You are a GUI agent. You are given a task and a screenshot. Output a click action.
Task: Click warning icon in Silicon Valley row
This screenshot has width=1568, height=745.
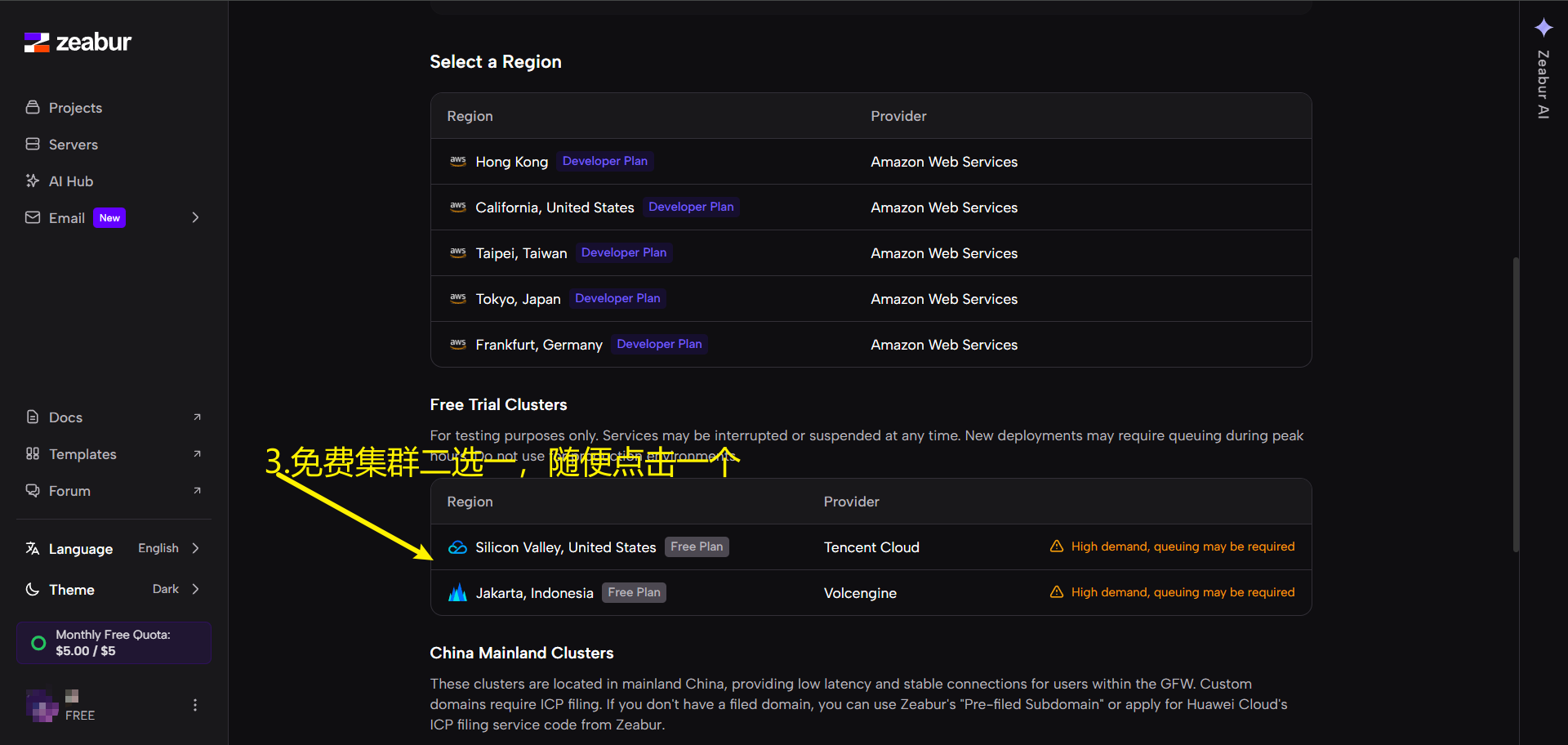[1057, 546]
